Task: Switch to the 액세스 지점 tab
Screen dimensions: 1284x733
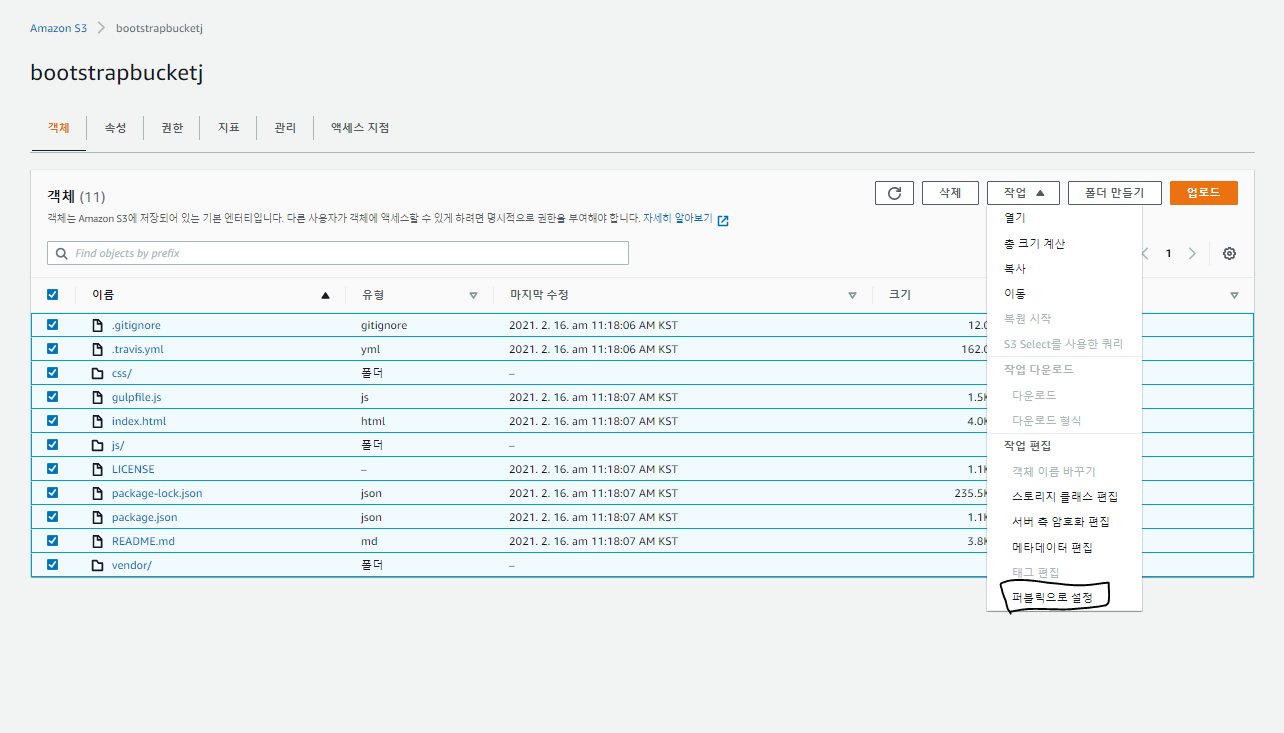Action: click(x=360, y=128)
